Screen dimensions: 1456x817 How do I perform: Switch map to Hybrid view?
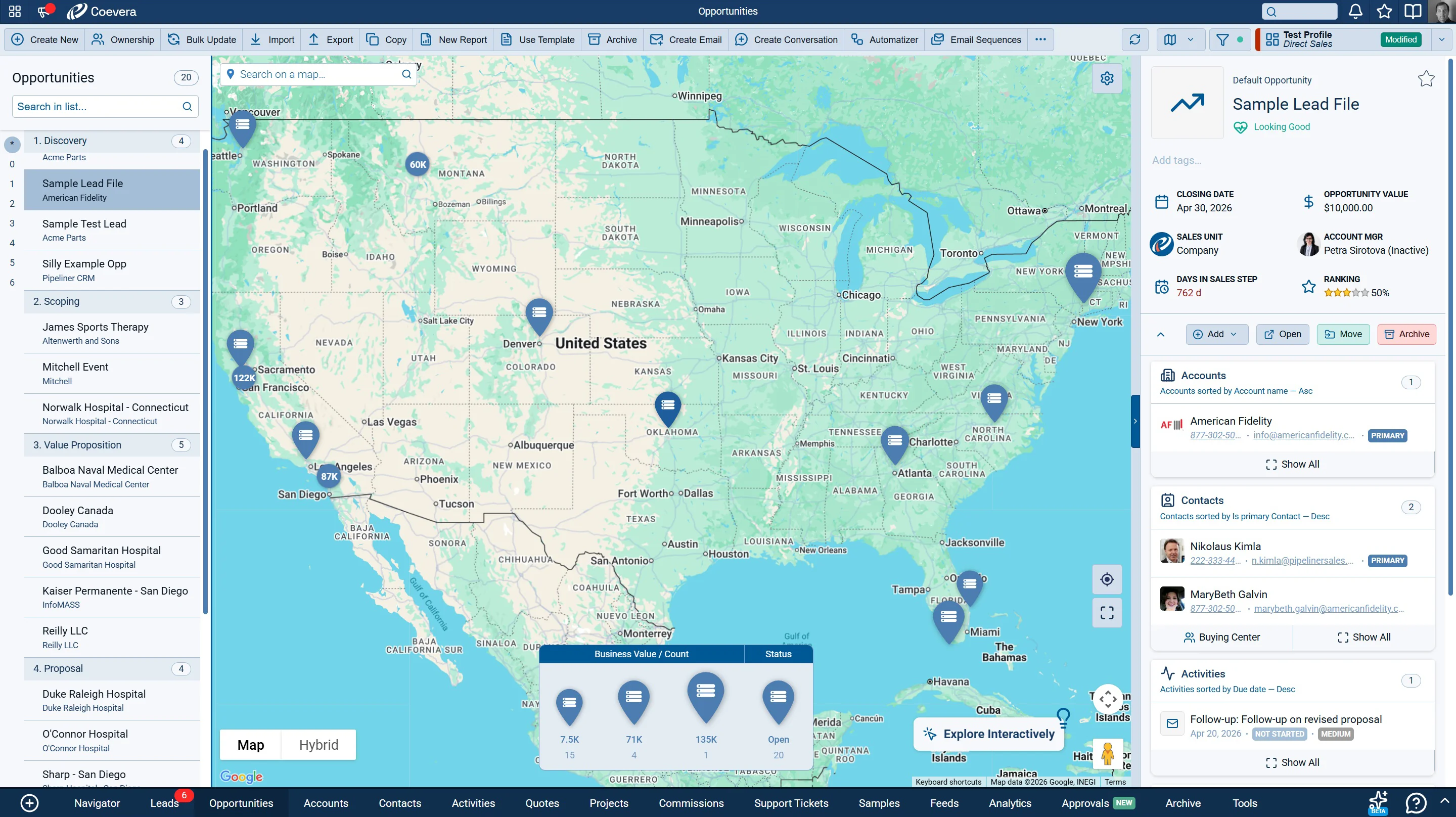(319, 745)
